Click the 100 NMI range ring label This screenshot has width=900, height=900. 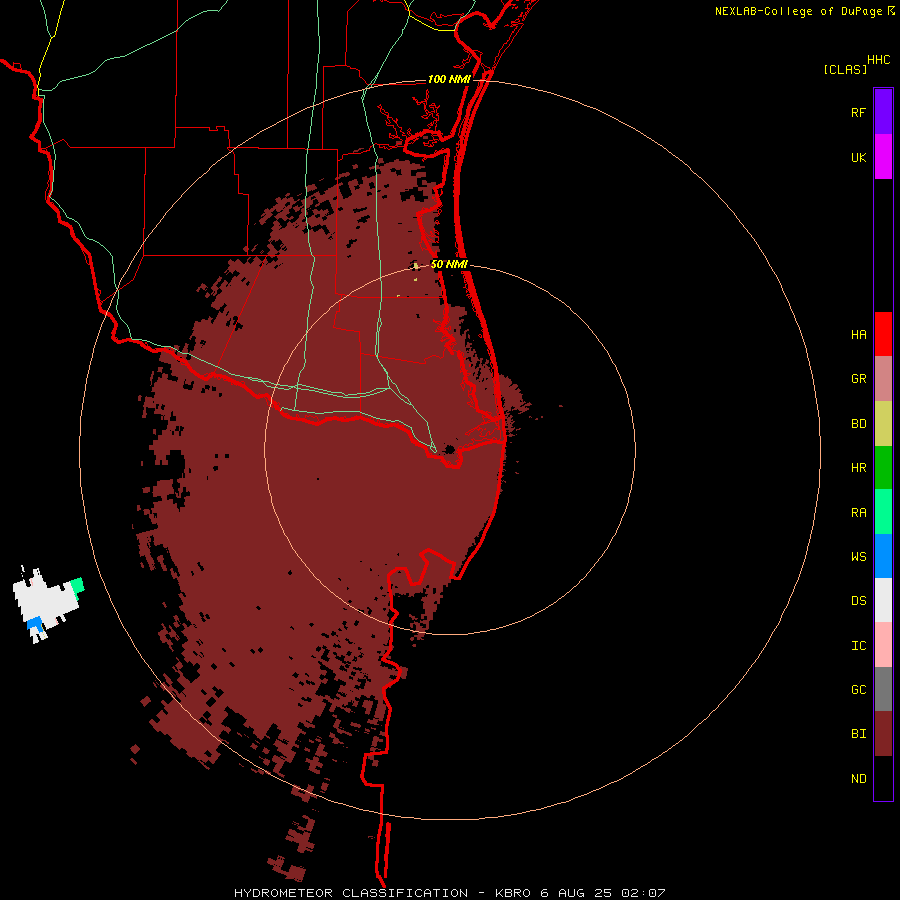[449, 79]
